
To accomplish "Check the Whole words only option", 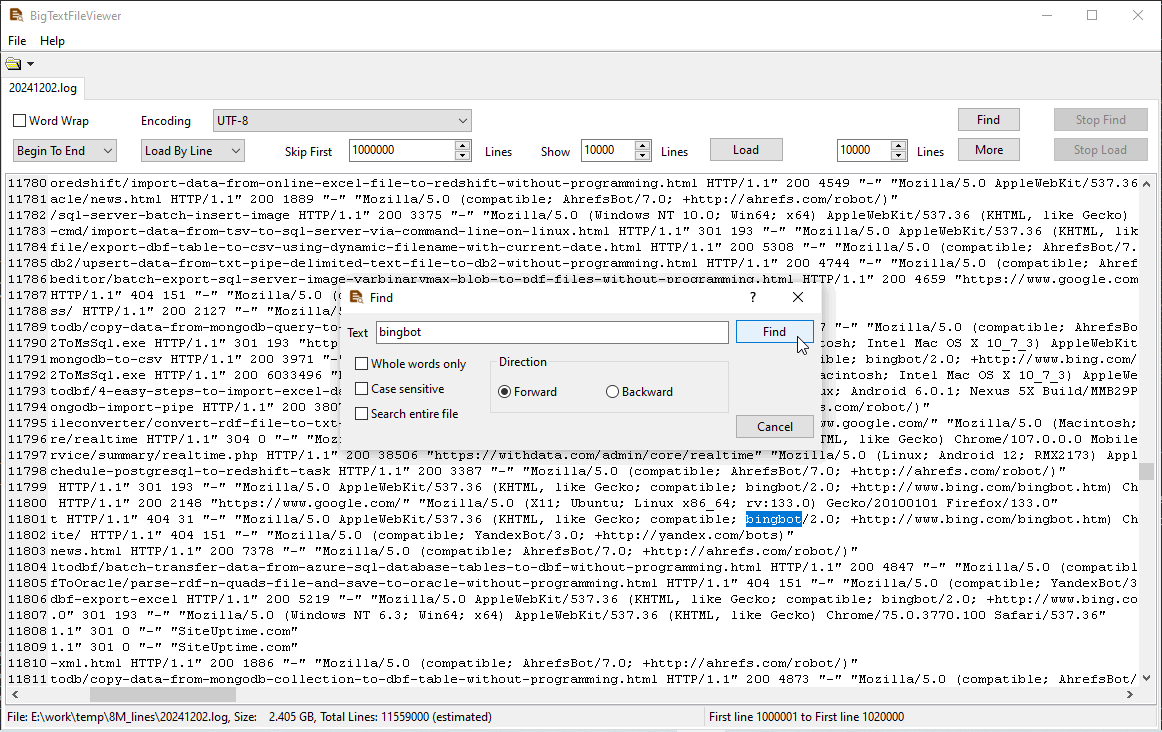I will pos(362,364).
